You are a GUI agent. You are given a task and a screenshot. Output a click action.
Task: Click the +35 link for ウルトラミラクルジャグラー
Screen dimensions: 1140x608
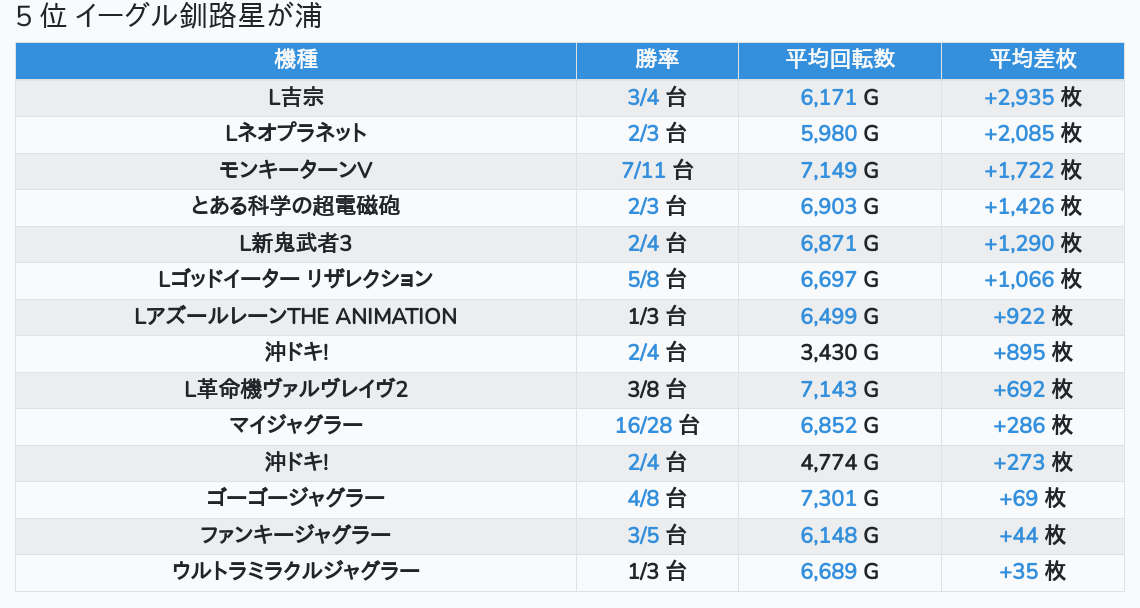click(1019, 571)
